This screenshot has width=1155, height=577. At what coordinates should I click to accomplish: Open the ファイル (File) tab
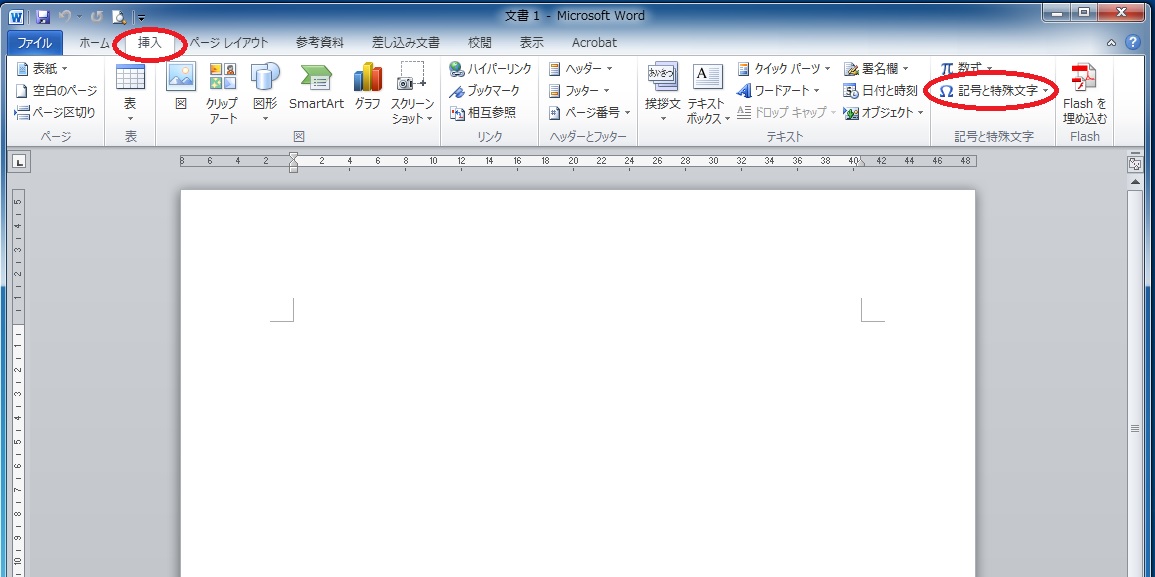point(35,43)
